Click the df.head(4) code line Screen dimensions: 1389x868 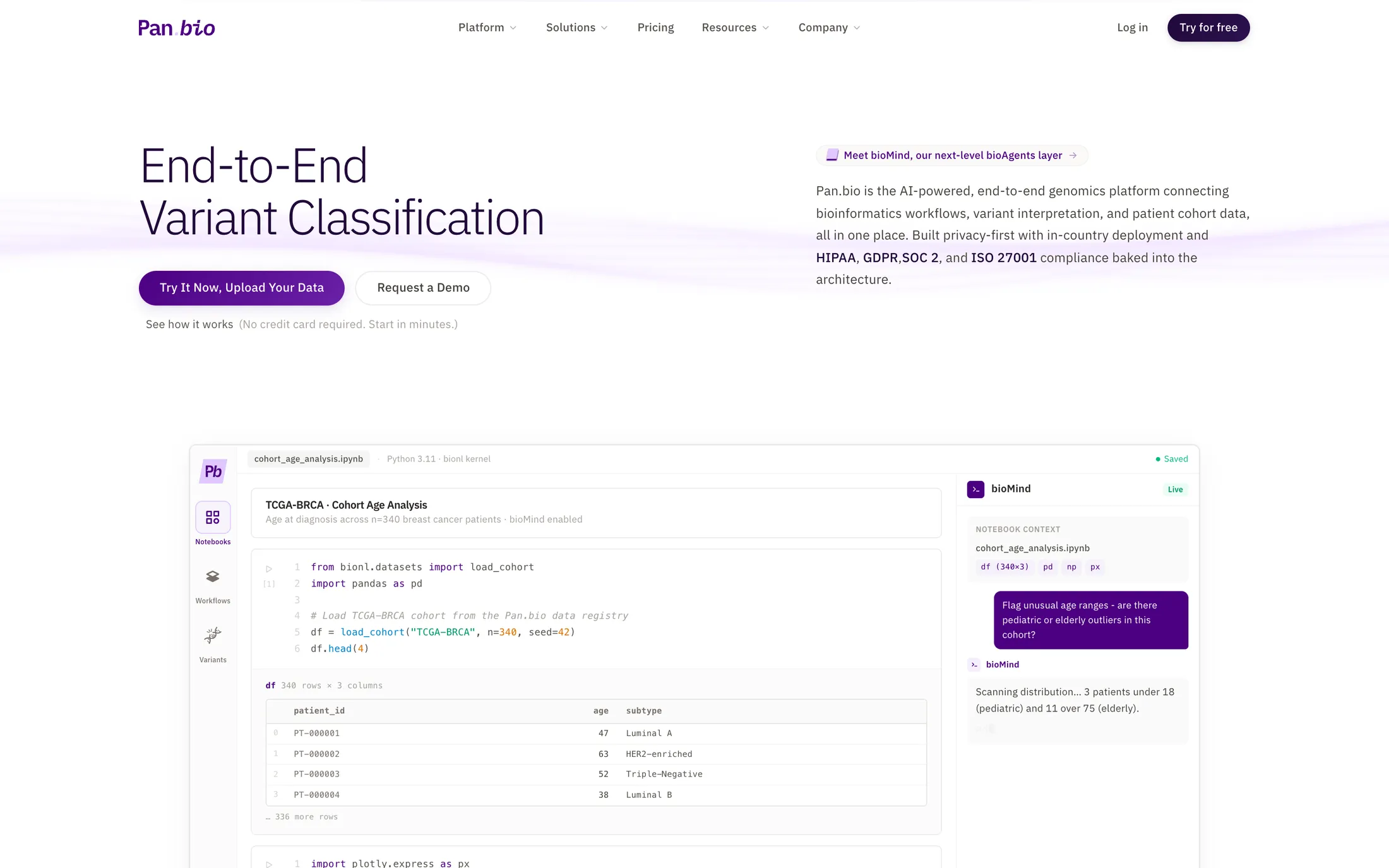[x=340, y=648]
